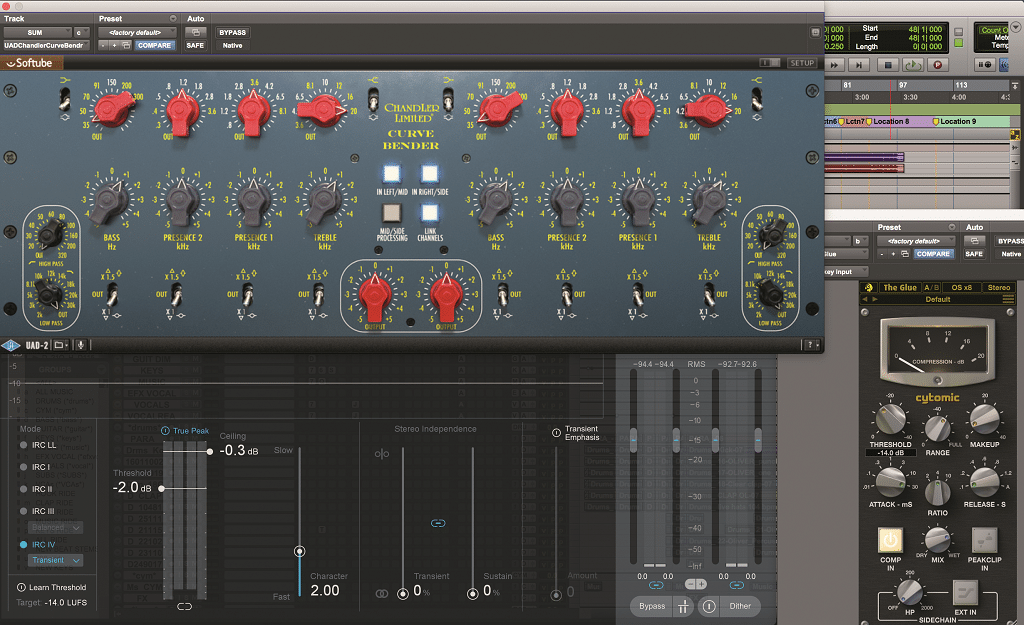
Task: Flip left channel BASS x1.5 toggle switch
Action: [112, 295]
